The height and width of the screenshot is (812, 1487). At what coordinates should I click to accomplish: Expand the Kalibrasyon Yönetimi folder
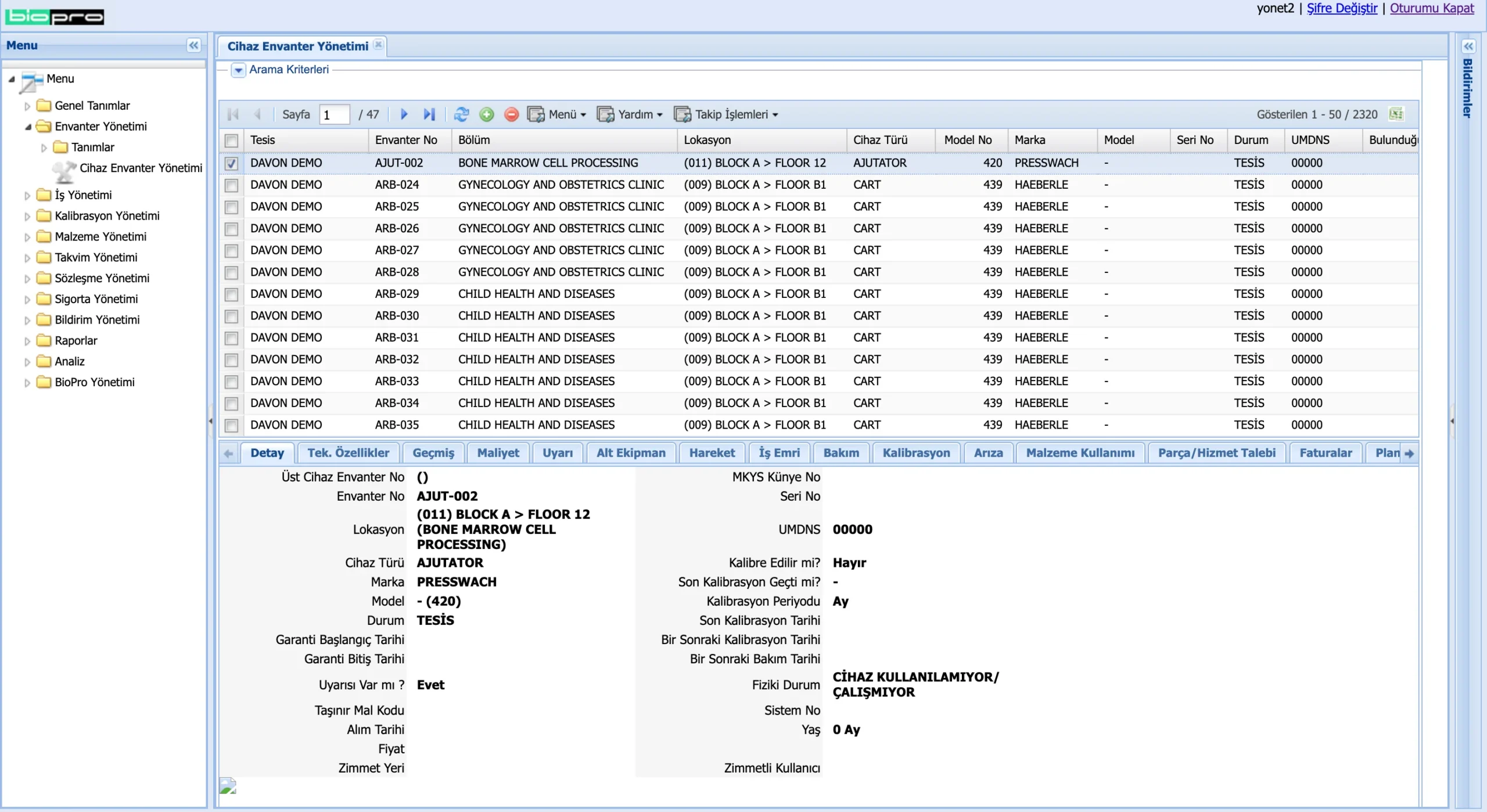(27, 216)
